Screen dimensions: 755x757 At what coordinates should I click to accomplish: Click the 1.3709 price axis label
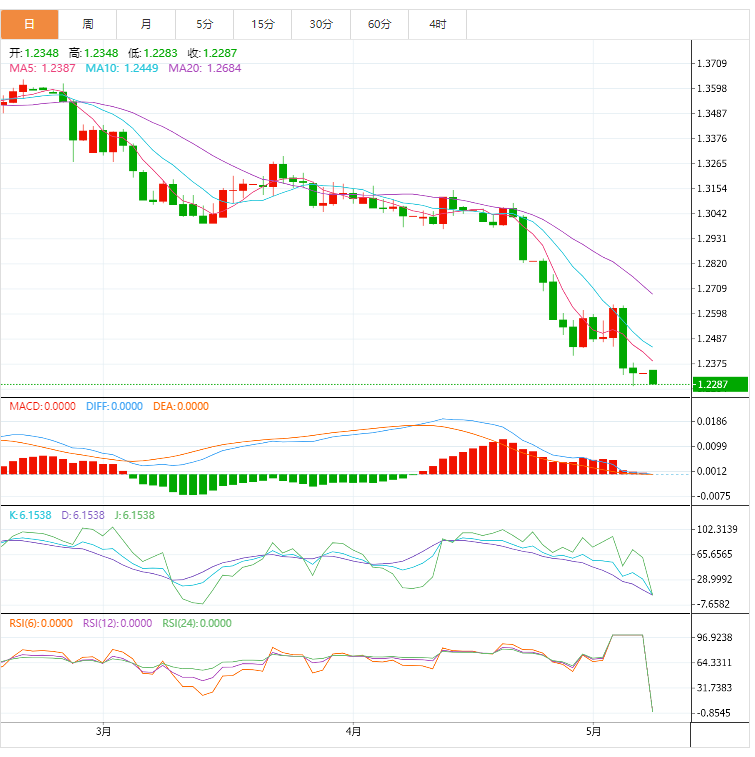(x=712, y=63)
